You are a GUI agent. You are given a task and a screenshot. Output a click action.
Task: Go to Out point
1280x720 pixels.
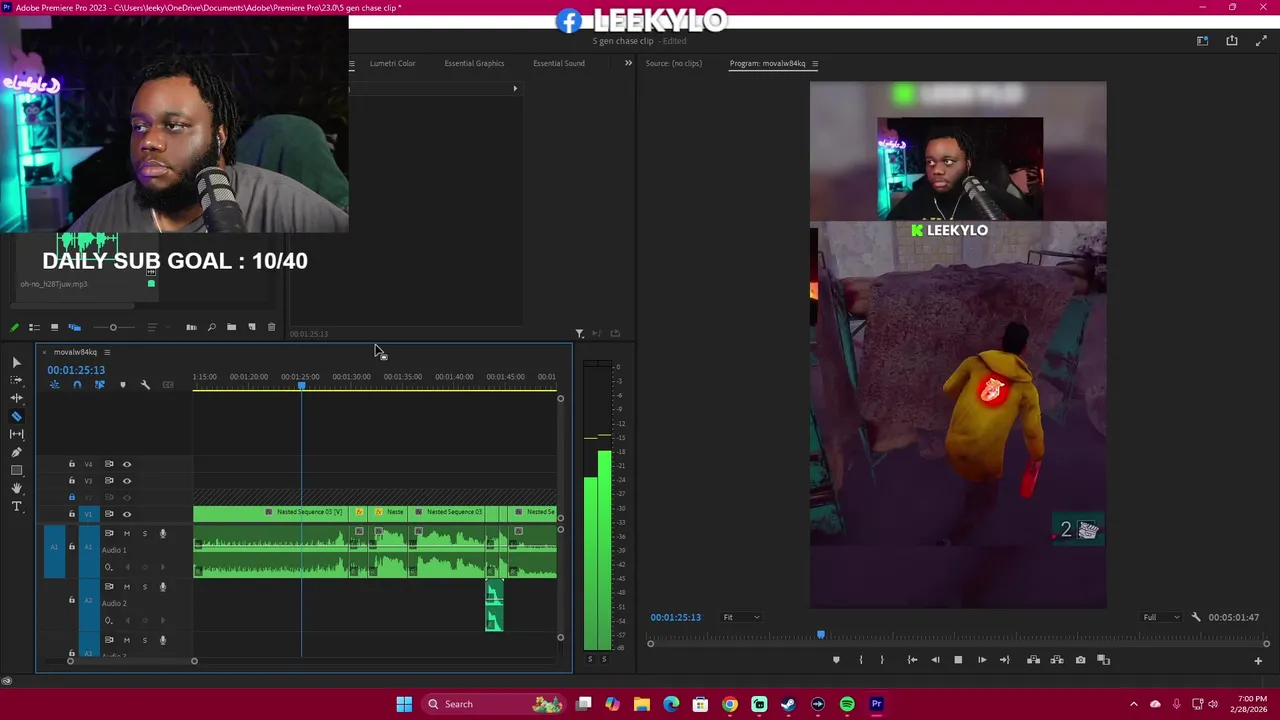tap(1005, 660)
